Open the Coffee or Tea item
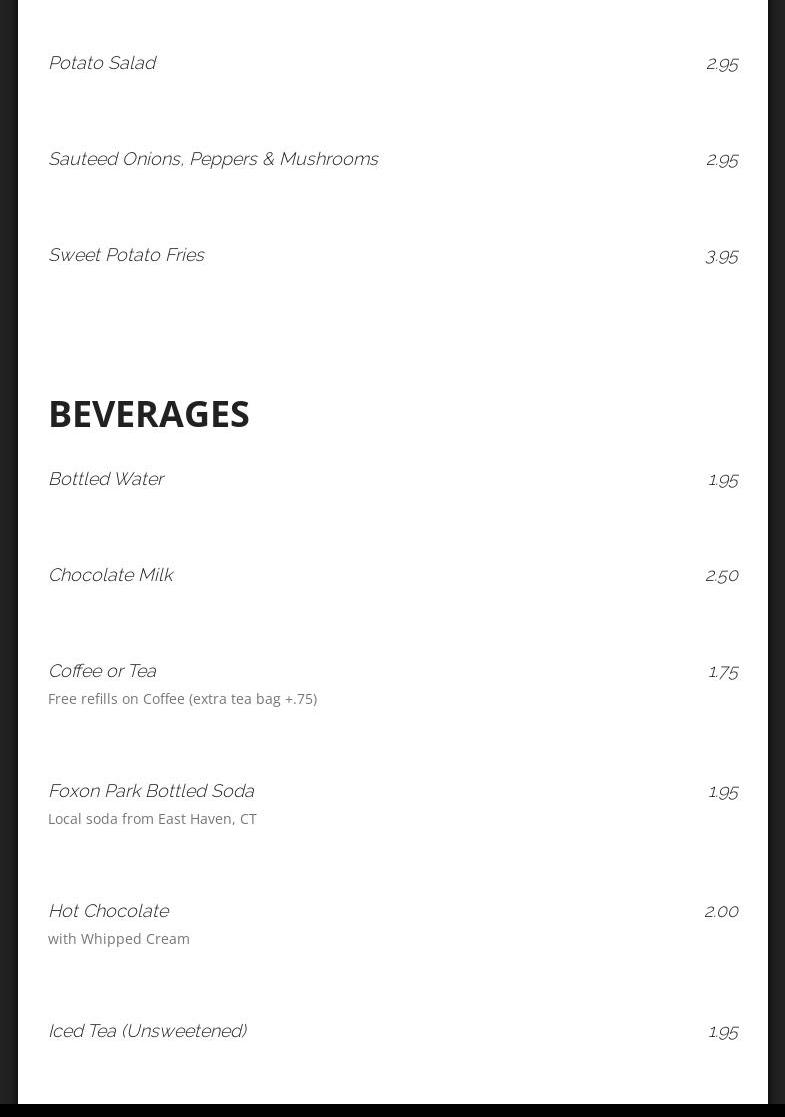Image resolution: width=785 pixels, height=1117 pixels. [102, 671]
